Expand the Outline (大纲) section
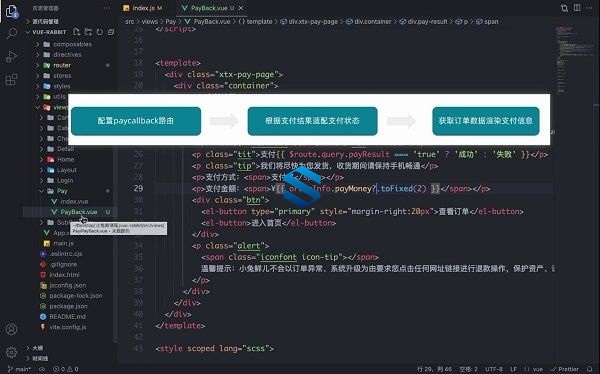This screenshot has height=374, width=600. point(28,348)
